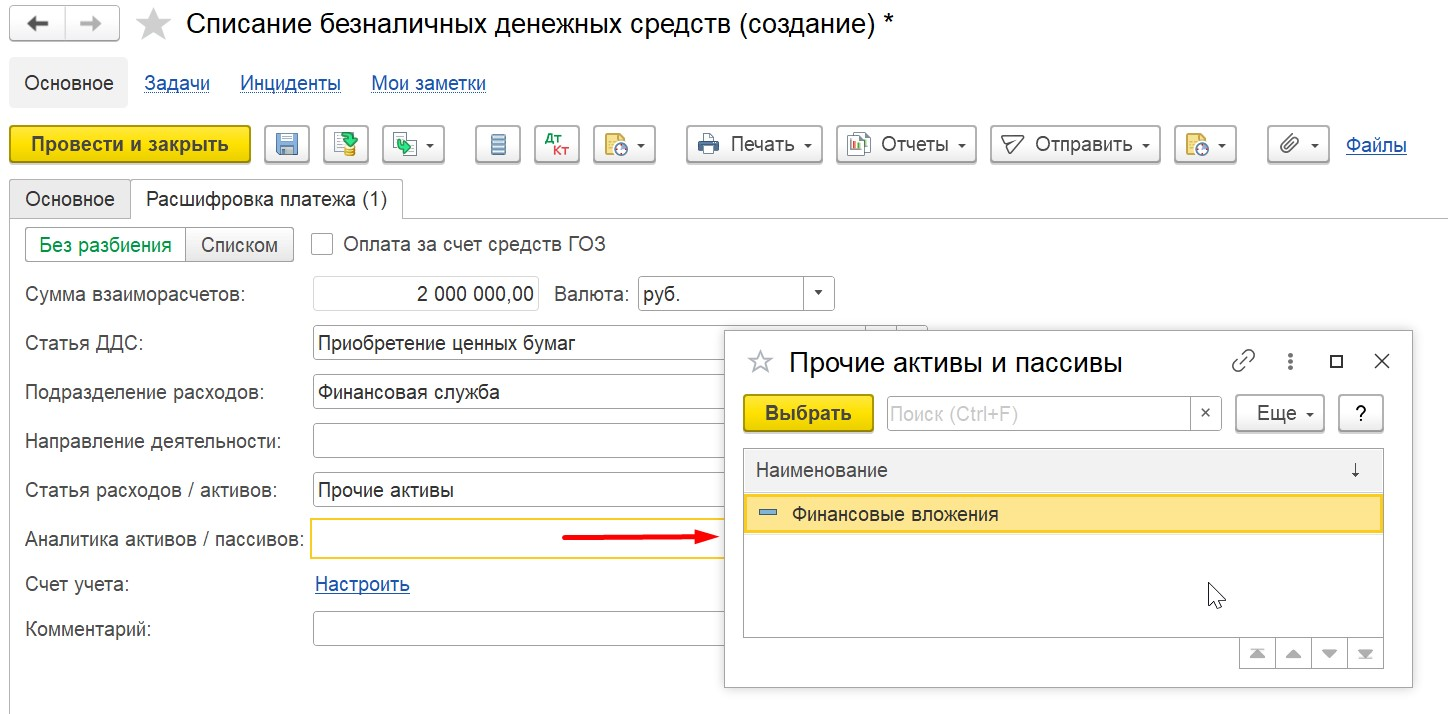Open the paperclip attachments dropdown

[1298, 144]
